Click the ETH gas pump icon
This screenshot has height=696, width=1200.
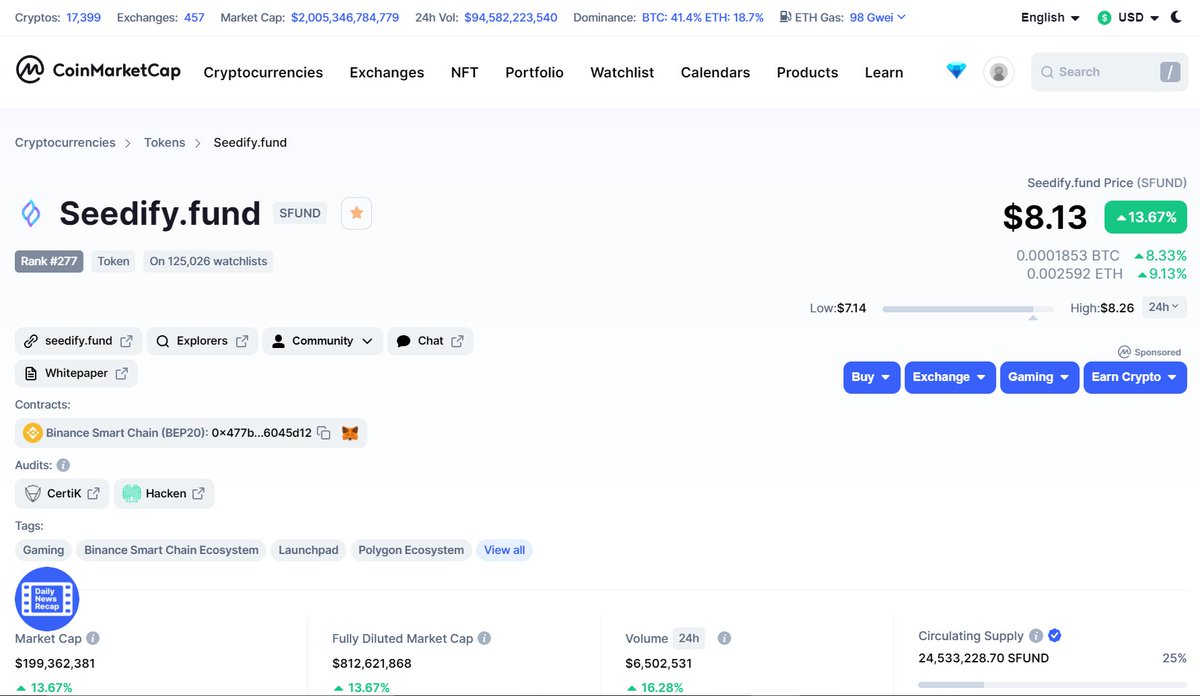(x=785, y=17)
